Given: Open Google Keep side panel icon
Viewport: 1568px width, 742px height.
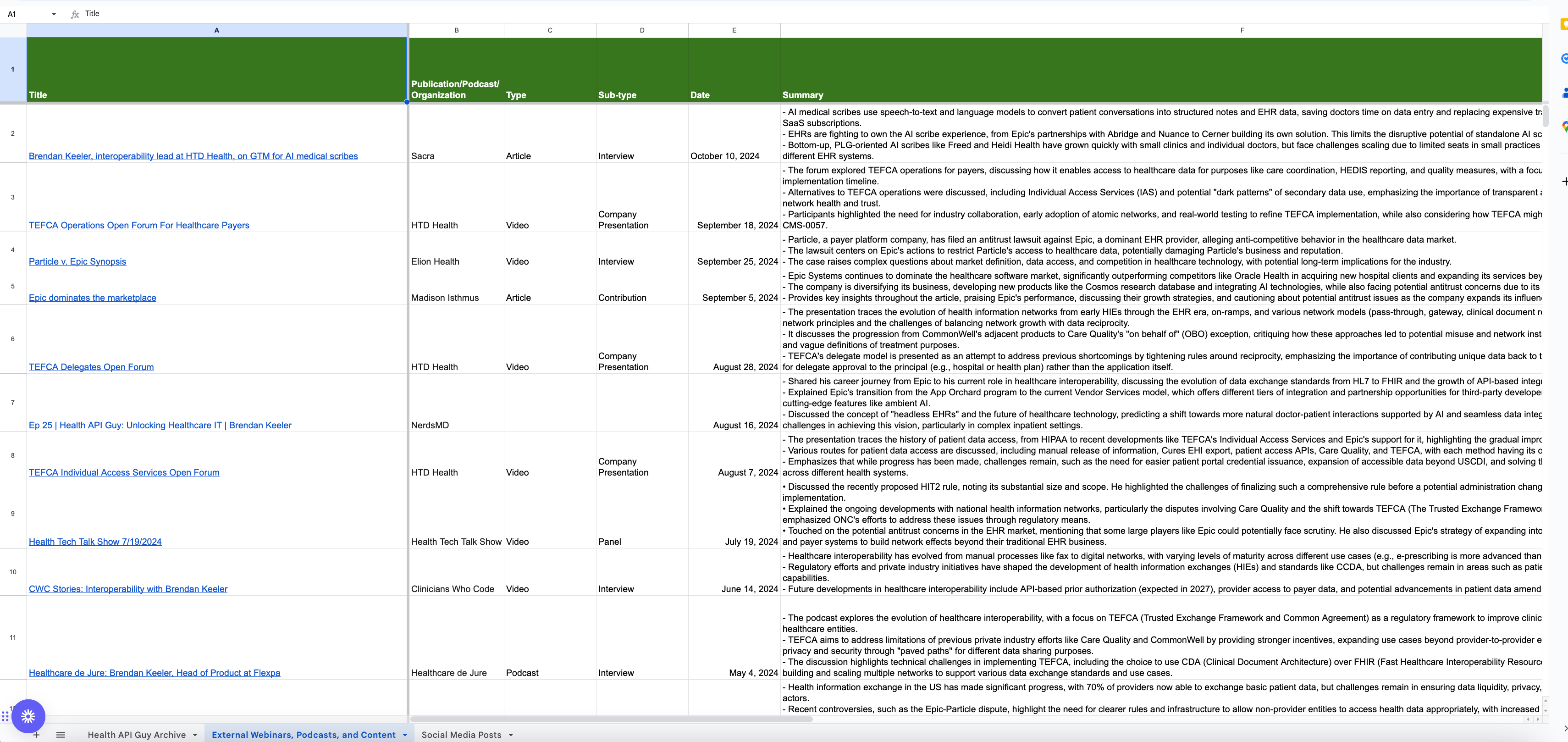Looking at the screenshot, I should point(1564,24).
